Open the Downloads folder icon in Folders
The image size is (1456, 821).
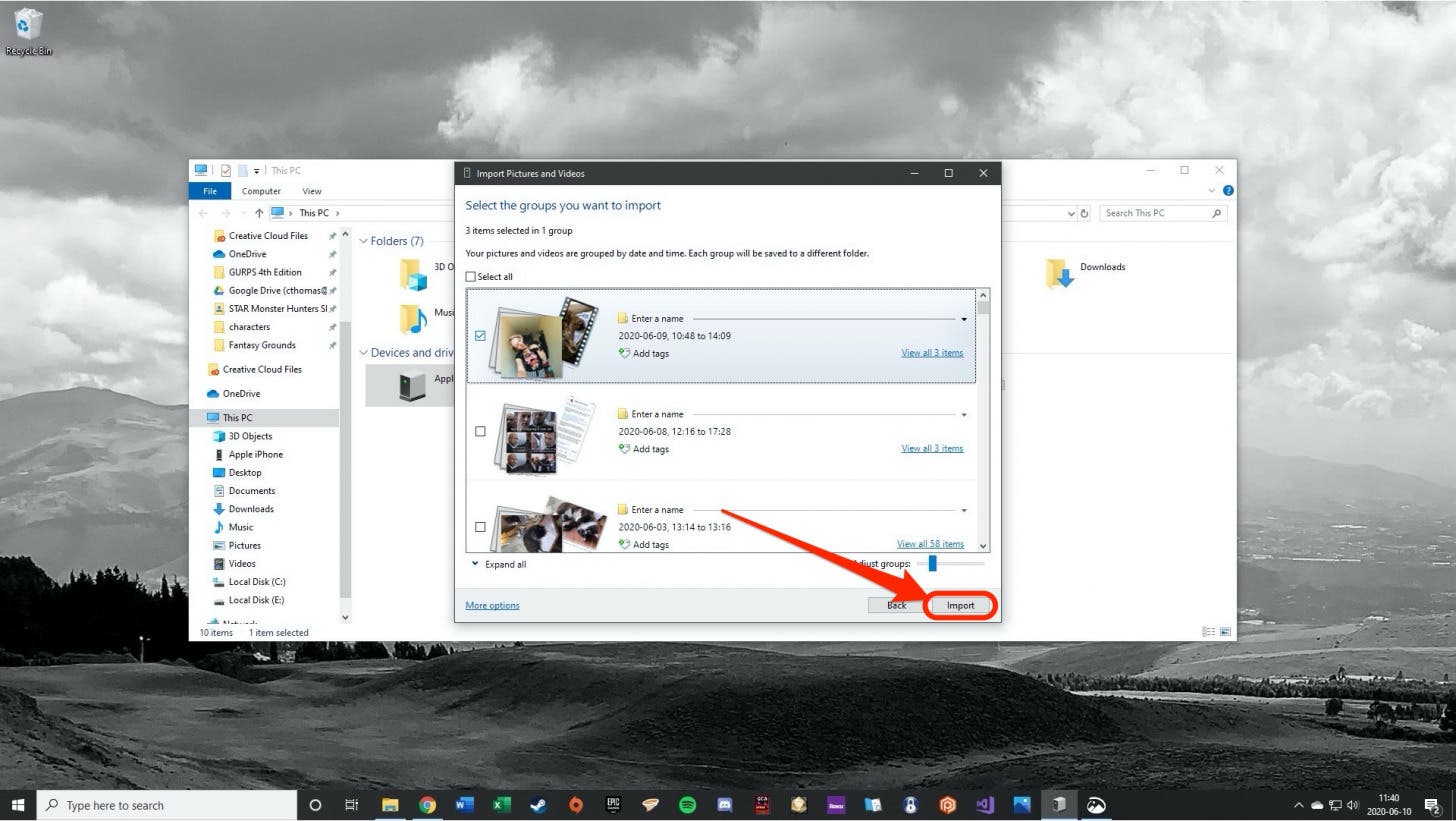pyautogui.click(x=1058, y=272)
